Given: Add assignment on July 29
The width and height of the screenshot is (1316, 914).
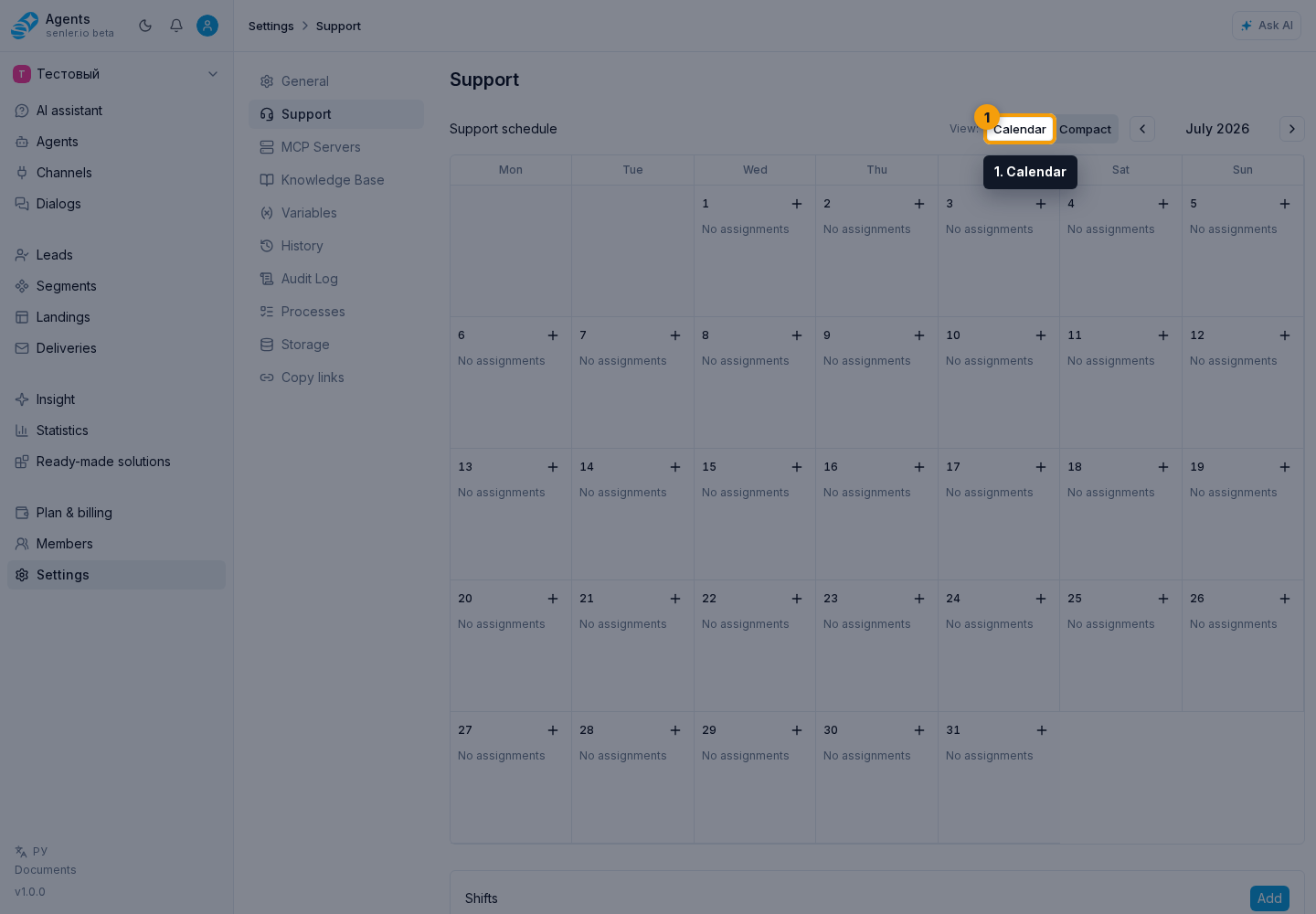Looking at the screenshot, I should [797, 730].
